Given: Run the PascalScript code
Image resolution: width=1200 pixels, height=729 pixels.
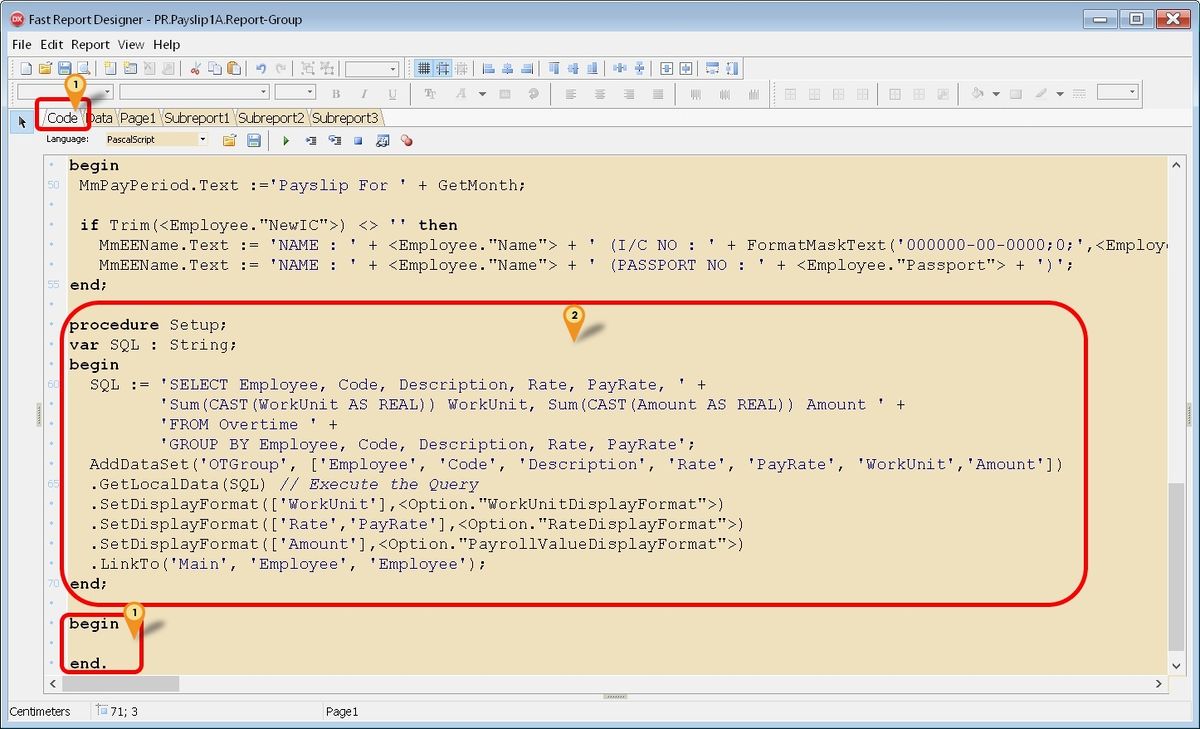Looking at the screenshot, I should point(287,140).
